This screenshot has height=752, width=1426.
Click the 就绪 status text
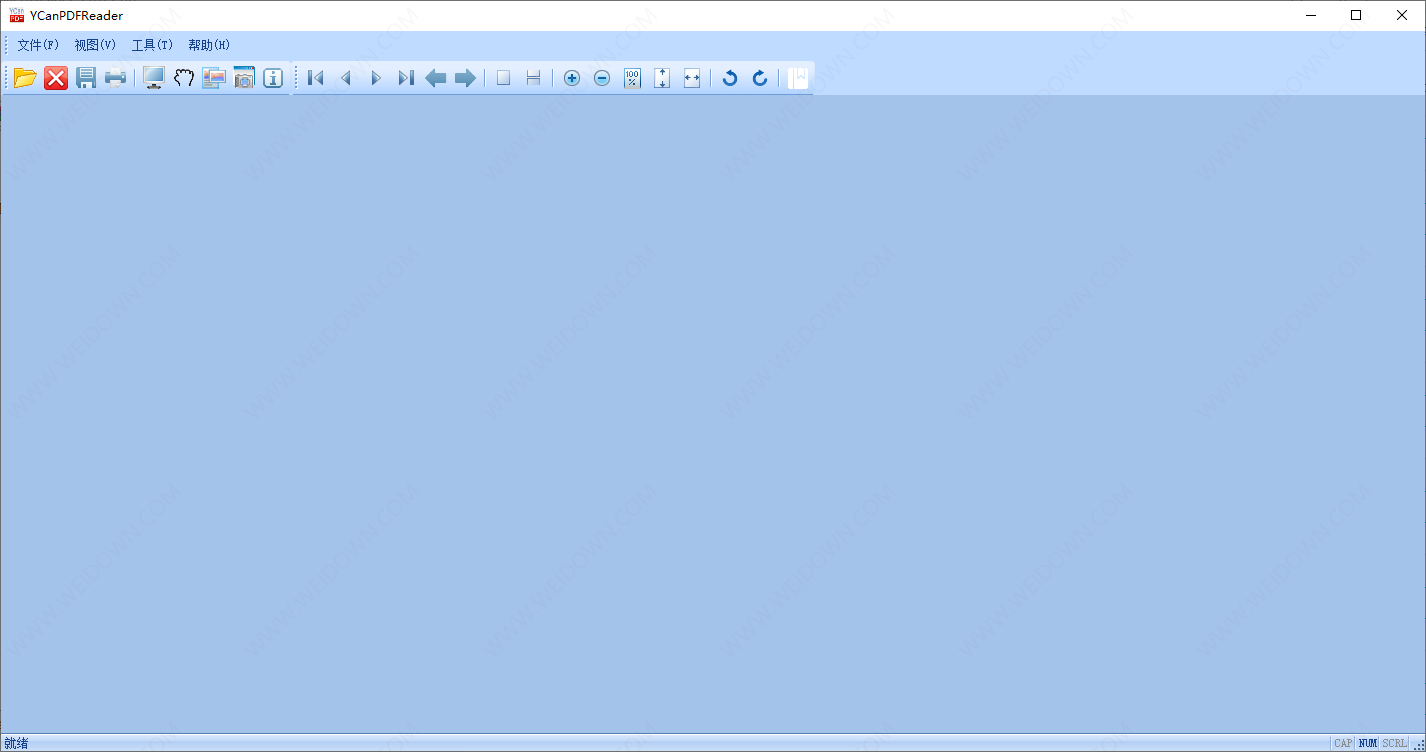[x=16, y=743]
